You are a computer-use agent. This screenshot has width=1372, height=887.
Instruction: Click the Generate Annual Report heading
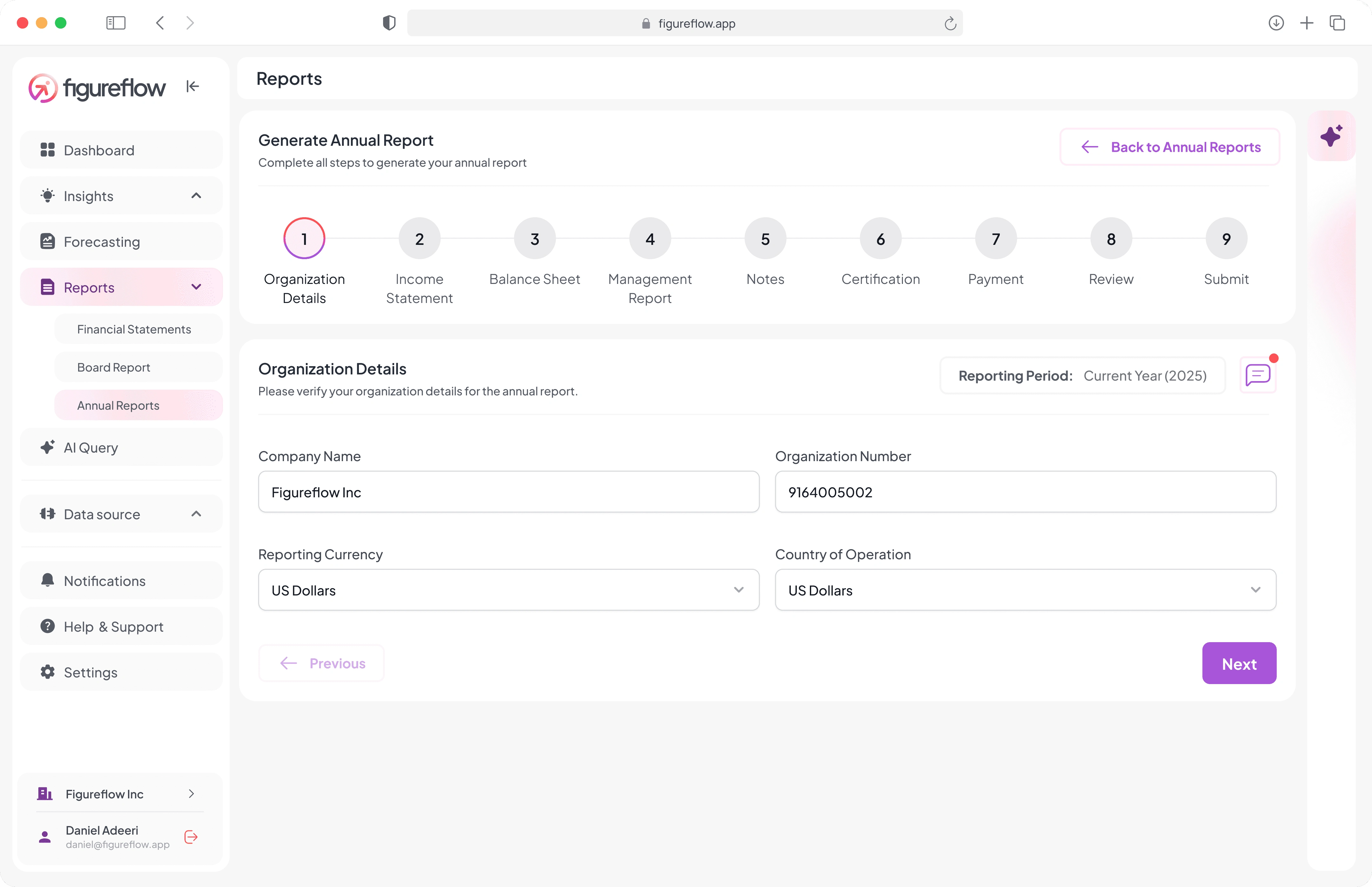point(346,140)
